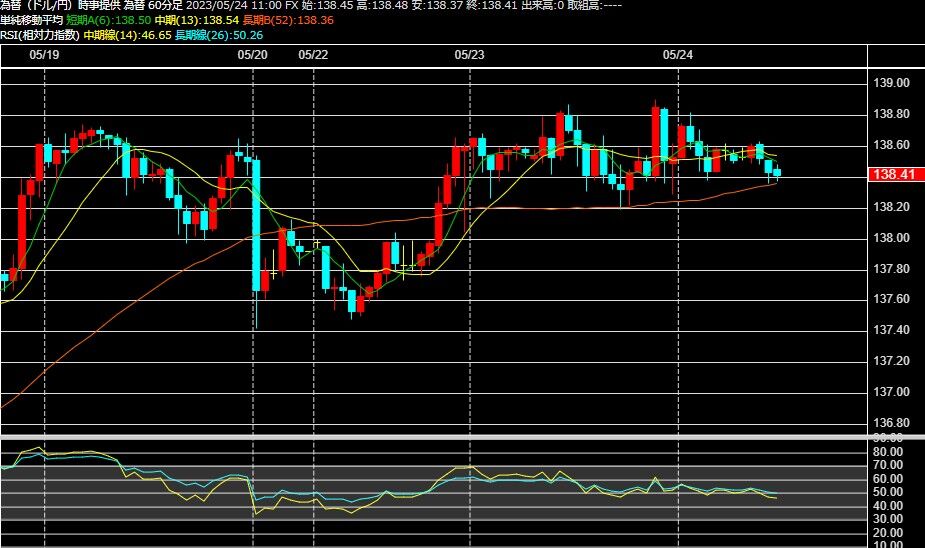Click the 単純移動平均 indicator label
Screen dimensions: 925x548
[x=31, y=20]
